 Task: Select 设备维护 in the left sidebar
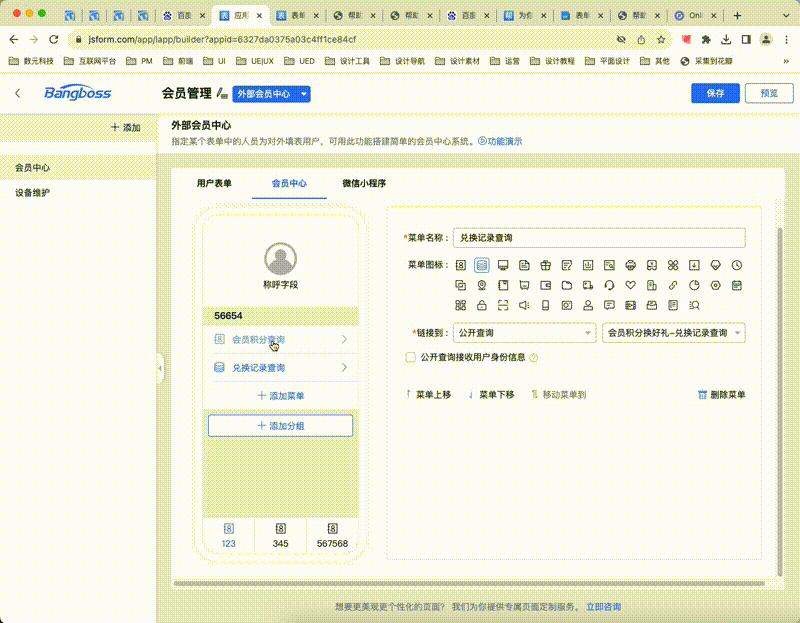point(33,193)
